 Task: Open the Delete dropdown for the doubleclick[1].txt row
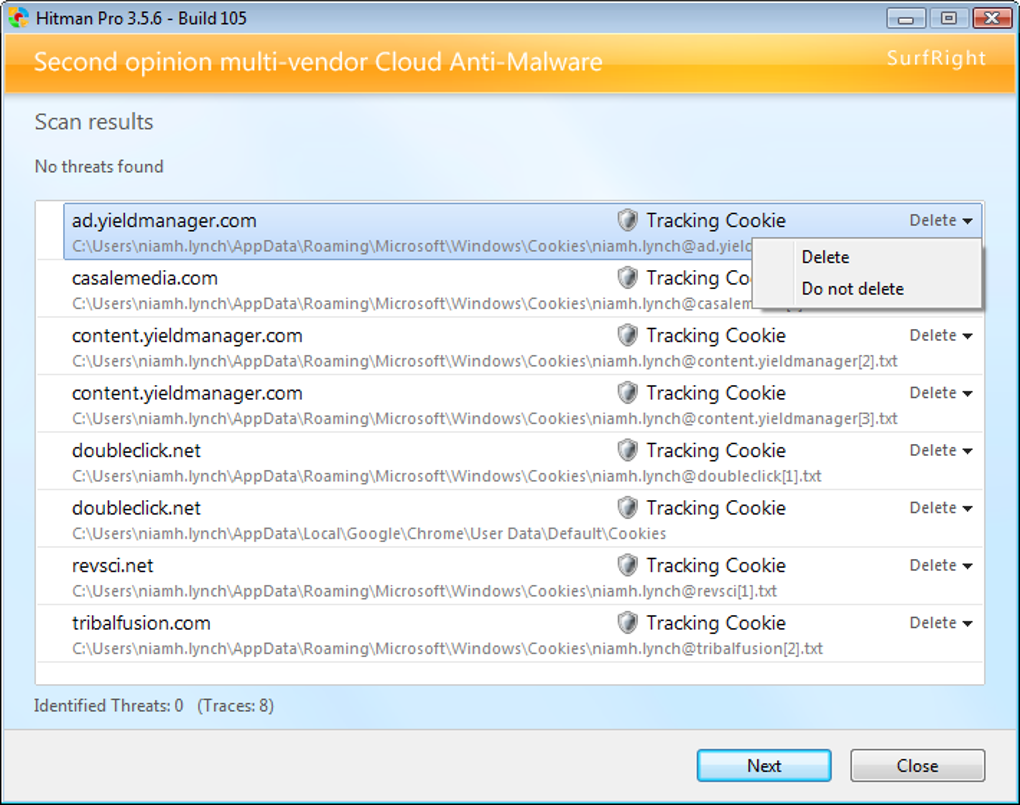click(x=940, y=451)
